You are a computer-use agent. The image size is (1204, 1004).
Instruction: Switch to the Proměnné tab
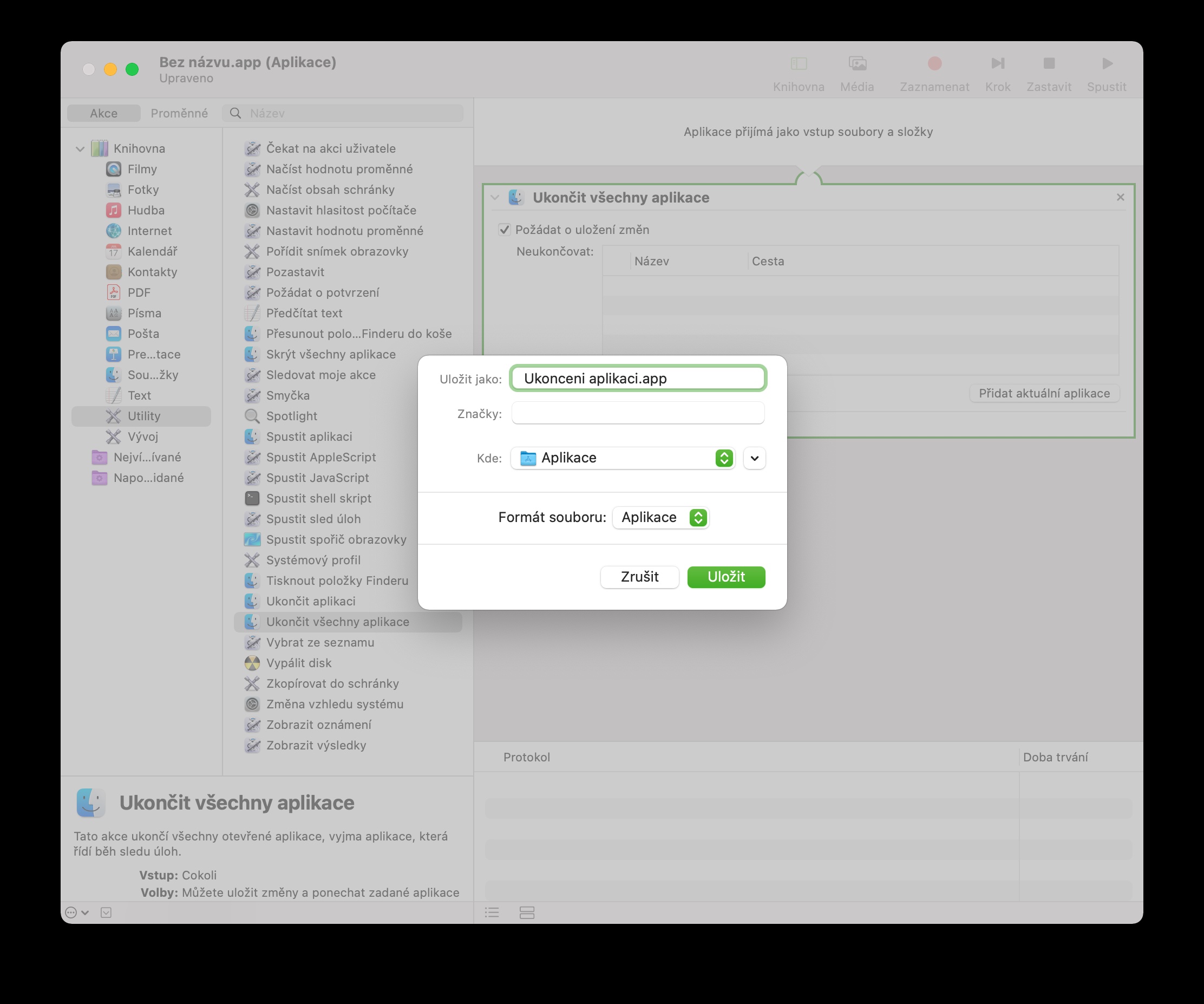coord(179,114)
